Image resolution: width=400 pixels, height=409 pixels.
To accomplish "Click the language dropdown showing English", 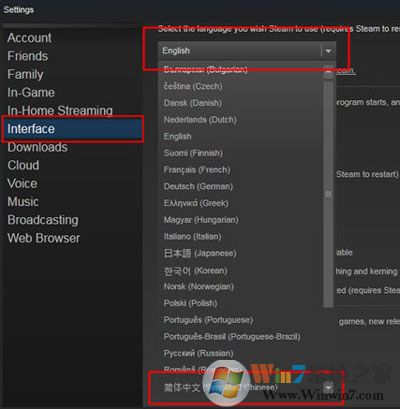I will (x=247, y=51).
